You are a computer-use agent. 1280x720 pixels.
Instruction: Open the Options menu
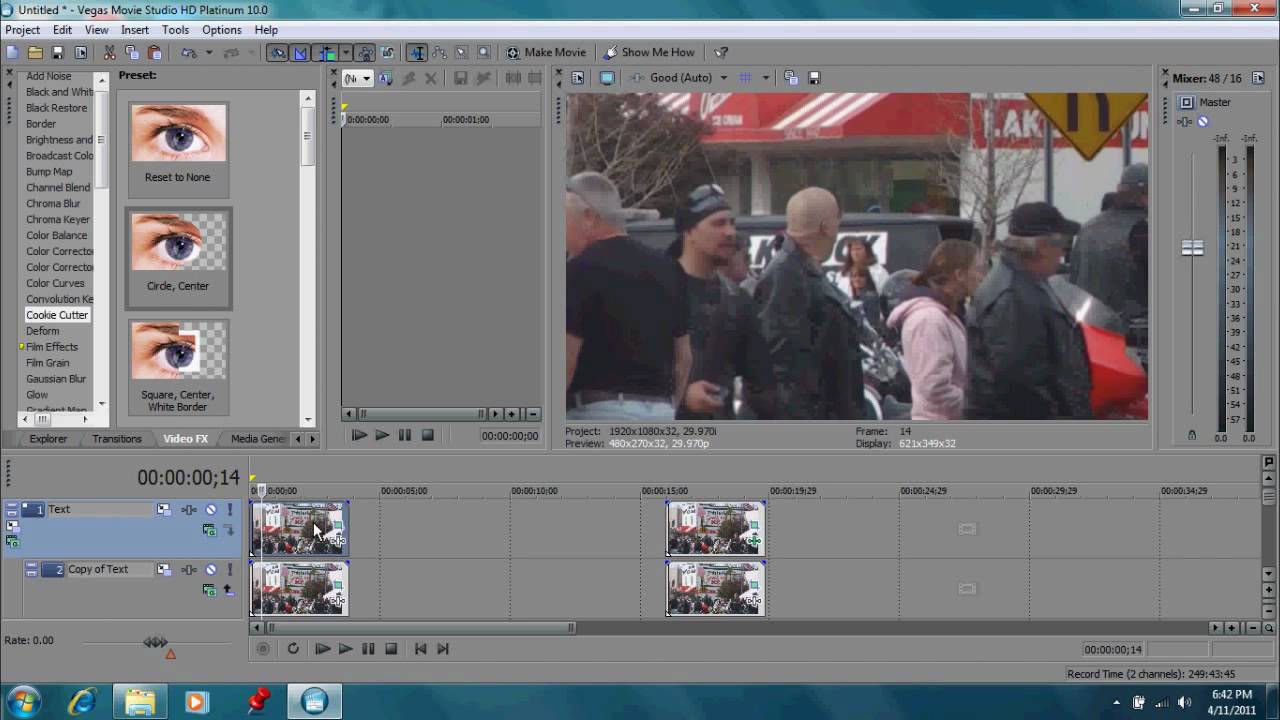point(222,30)
